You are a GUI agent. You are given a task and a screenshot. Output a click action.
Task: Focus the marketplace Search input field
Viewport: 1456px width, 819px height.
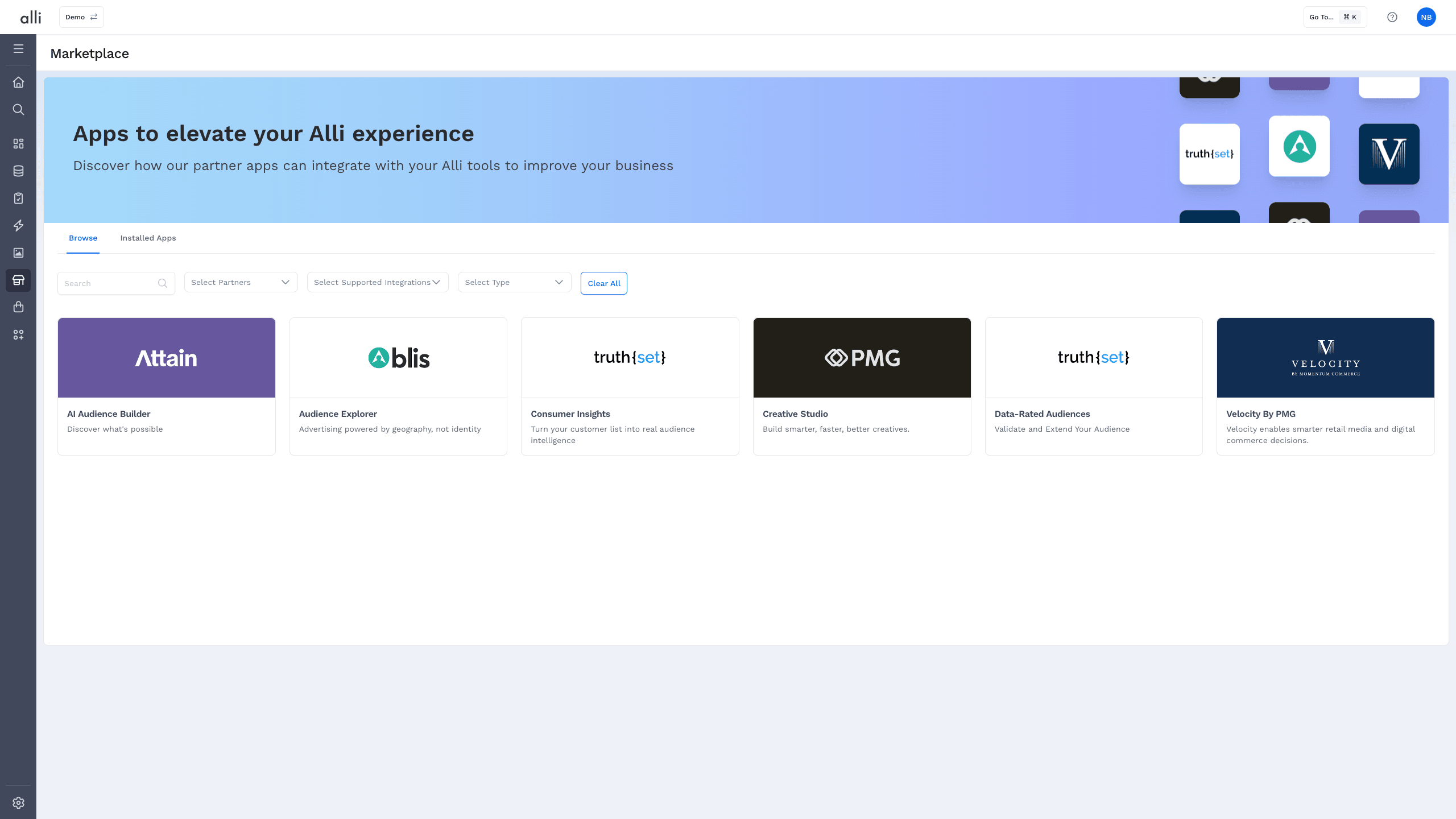coord(116,283)
